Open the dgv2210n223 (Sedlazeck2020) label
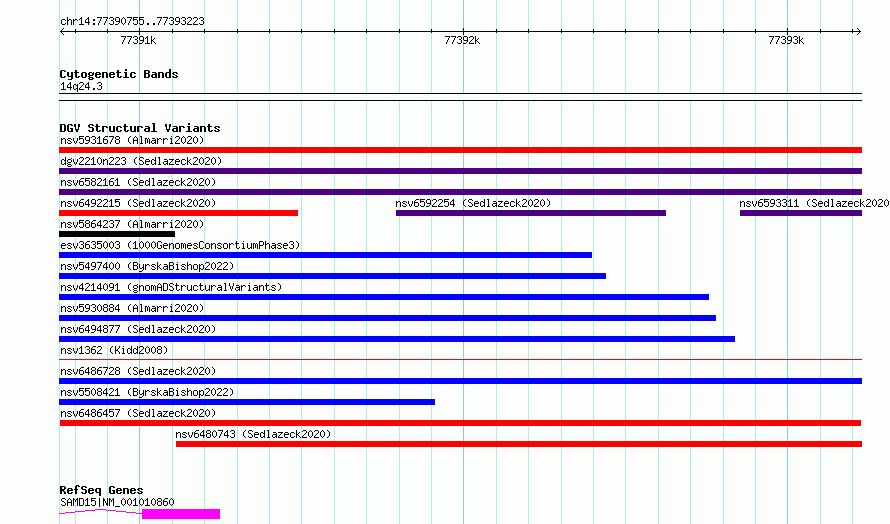Viewport: 890px width, 524px height. pos(141,161)
